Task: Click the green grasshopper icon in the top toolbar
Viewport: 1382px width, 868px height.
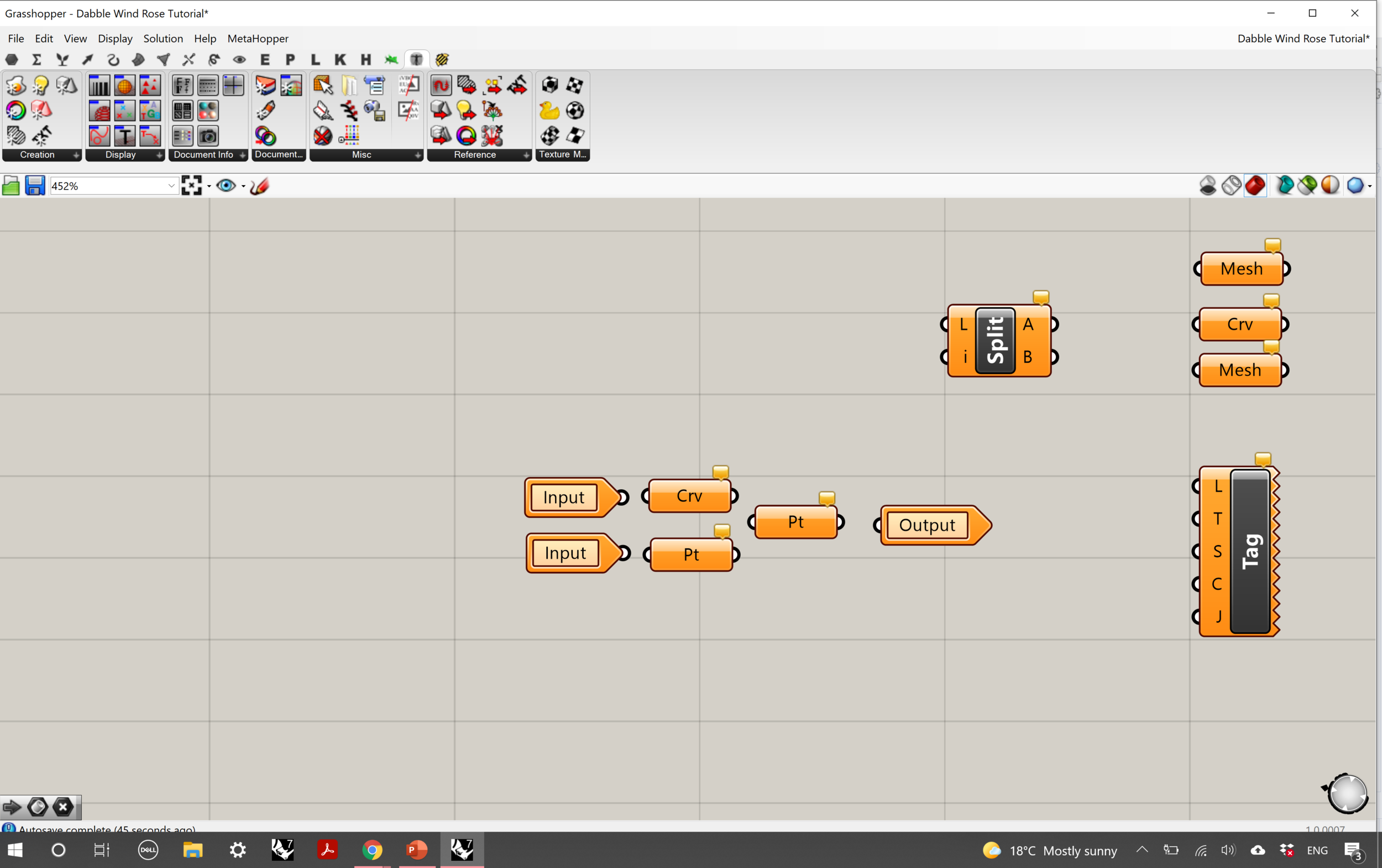Action: coord(392,59)
